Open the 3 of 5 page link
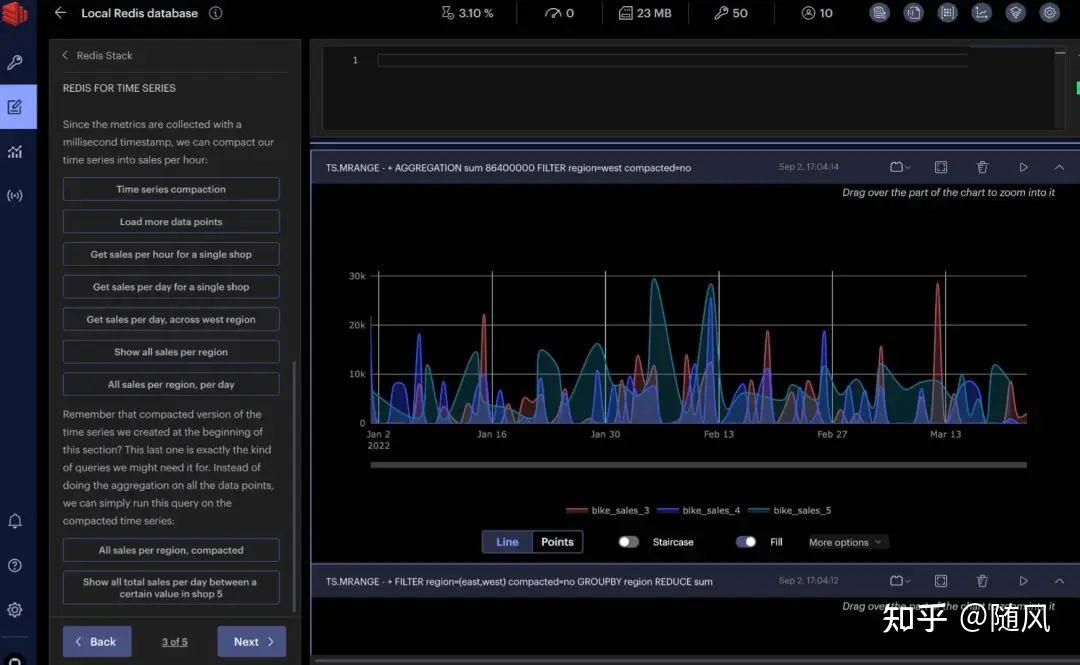Viewport: 1080px width, 665px height. 174,642
